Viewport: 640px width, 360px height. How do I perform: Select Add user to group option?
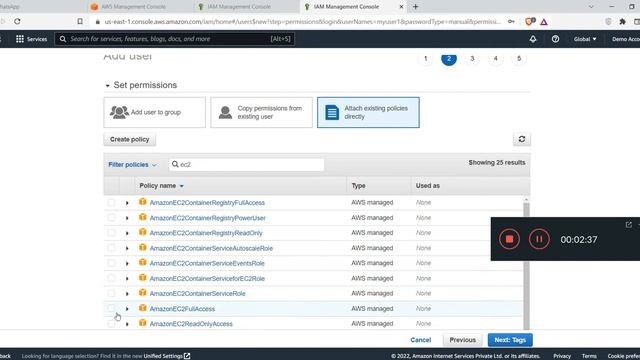pos(154,112)
